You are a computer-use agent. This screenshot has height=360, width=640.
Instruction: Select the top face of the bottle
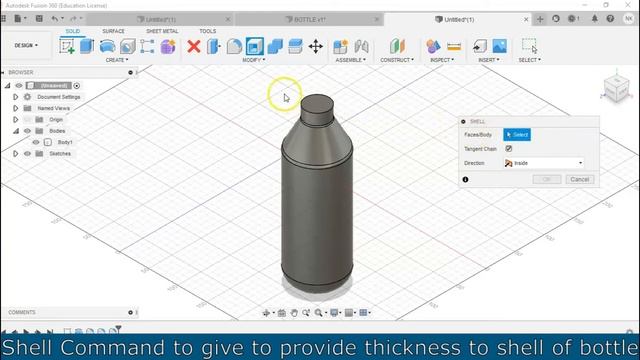[x=317, y=104]
